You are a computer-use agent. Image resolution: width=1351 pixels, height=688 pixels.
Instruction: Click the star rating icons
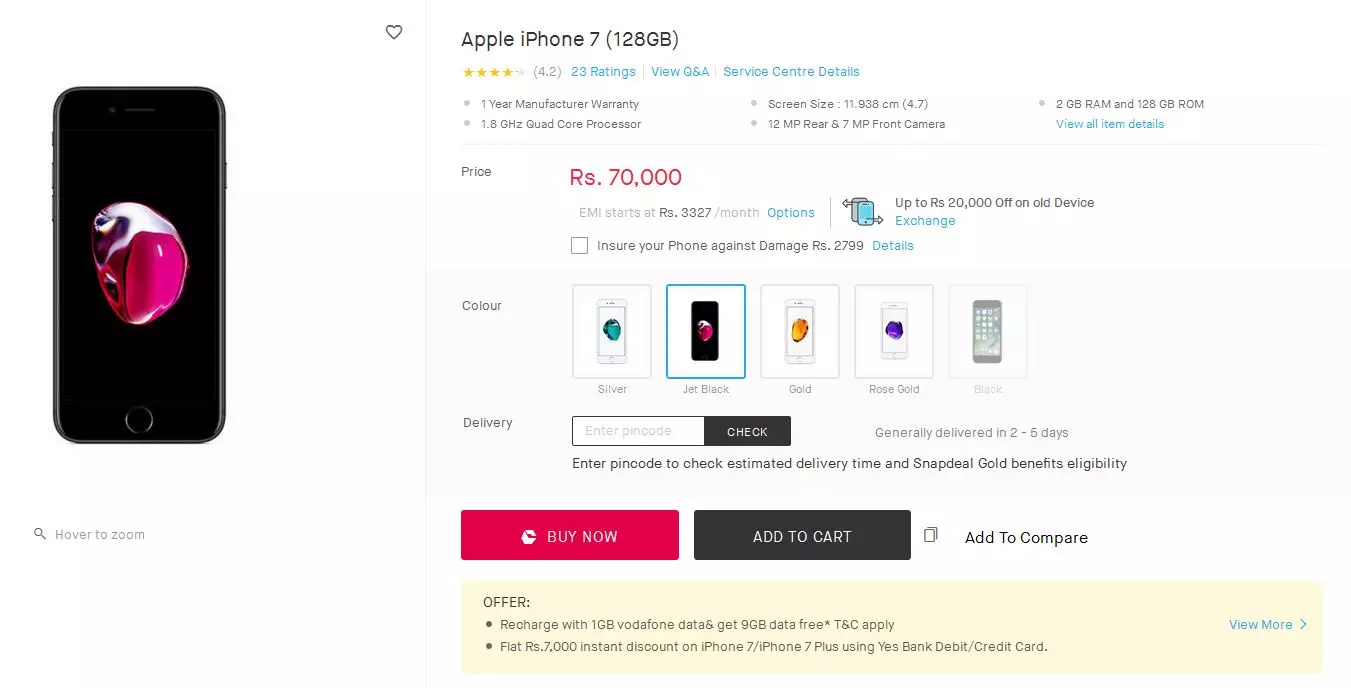[x=493, y=72]
